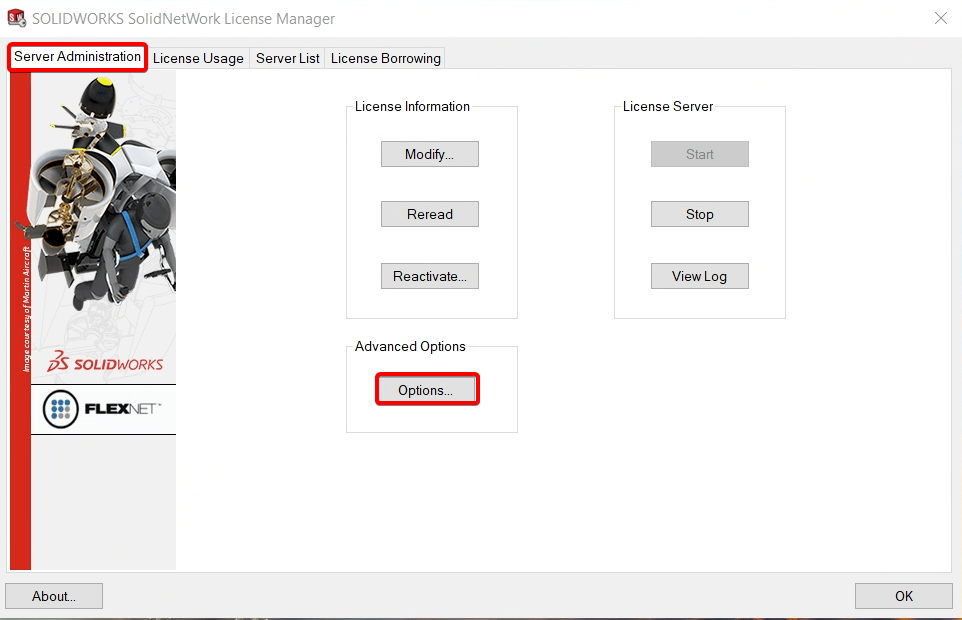Close the License Manager window
Screen dimensions: 962x620
(x=941, y=18)
